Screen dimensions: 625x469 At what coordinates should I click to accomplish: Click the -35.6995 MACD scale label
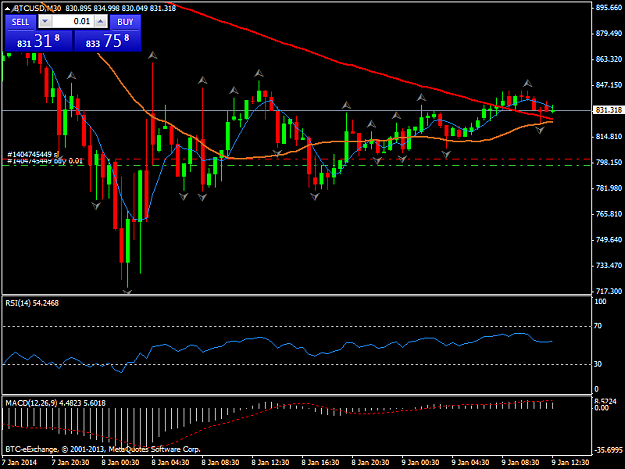[608, 450]
